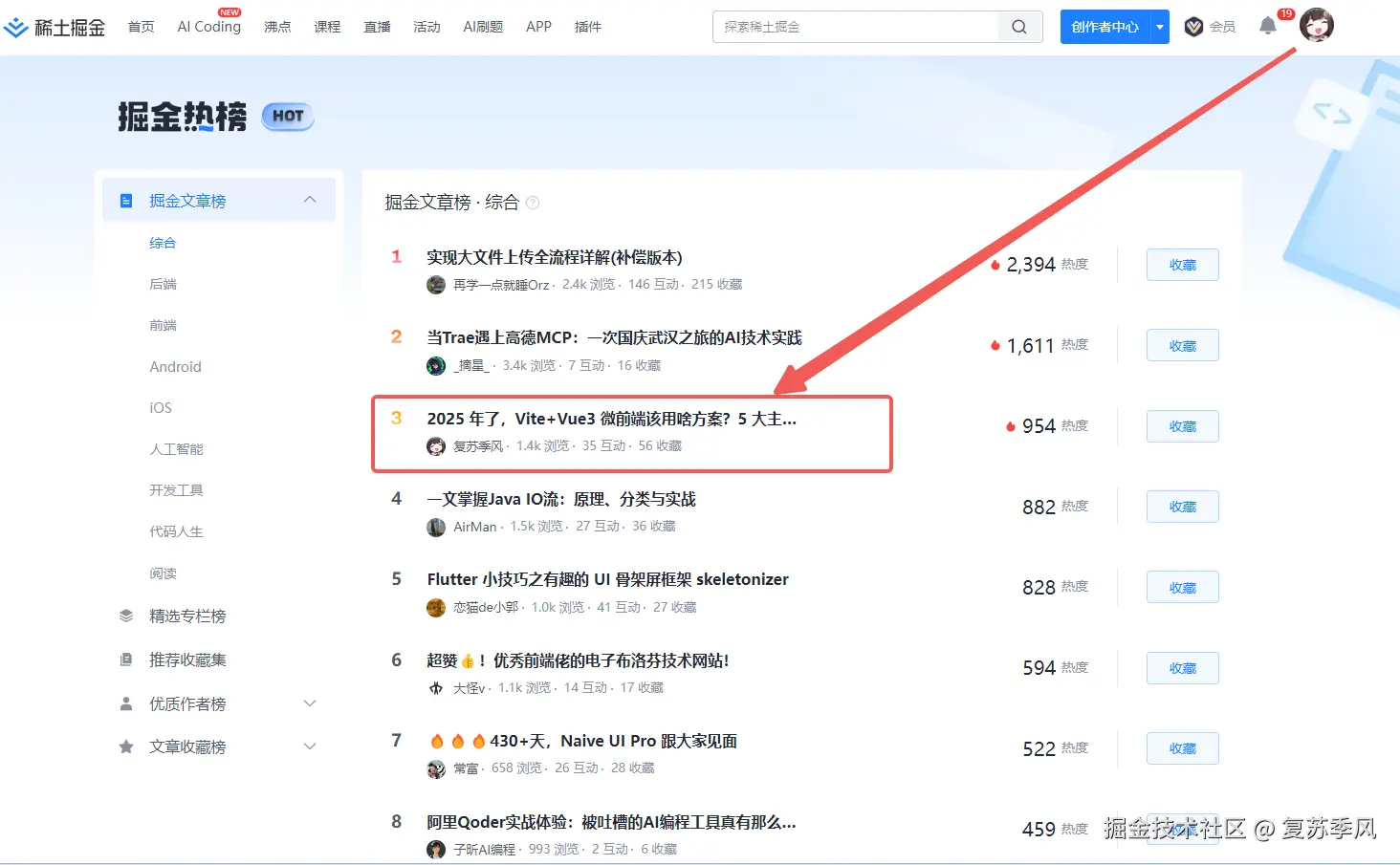Click the hot-list question mark help icon
Screen dimensions: 1400x865
533,203
